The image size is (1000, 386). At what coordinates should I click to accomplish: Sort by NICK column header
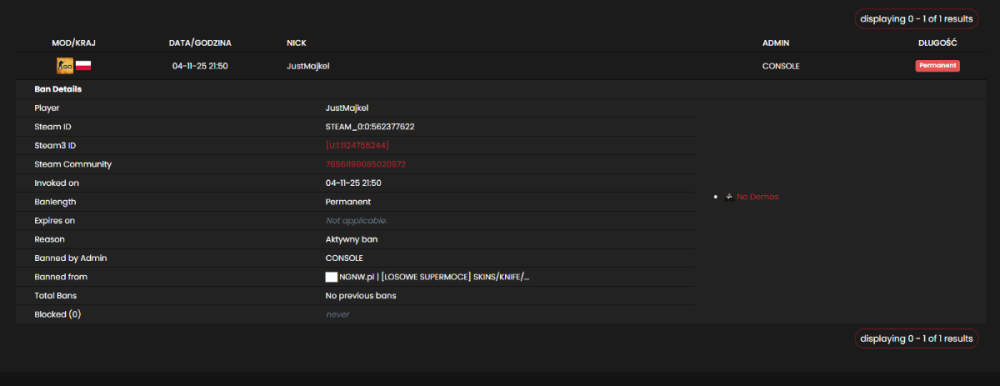point(297,43)
